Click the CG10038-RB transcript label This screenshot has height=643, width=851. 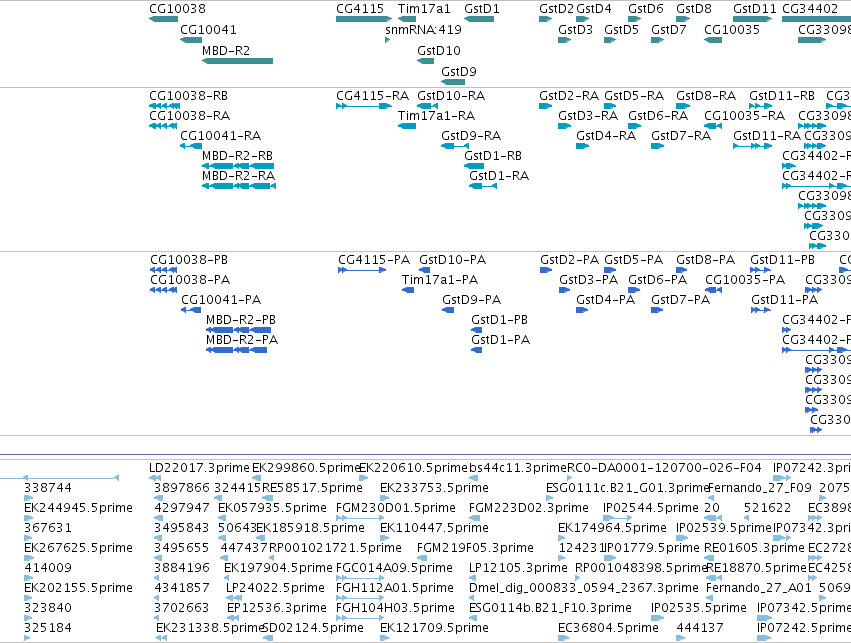pyautogui.click(x=188, y=96)
